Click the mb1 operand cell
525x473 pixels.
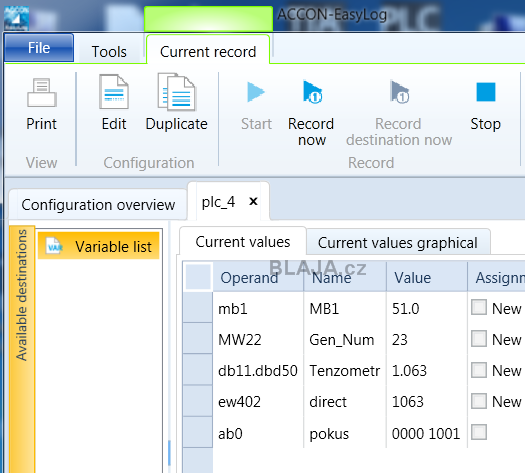coord(258,308)
